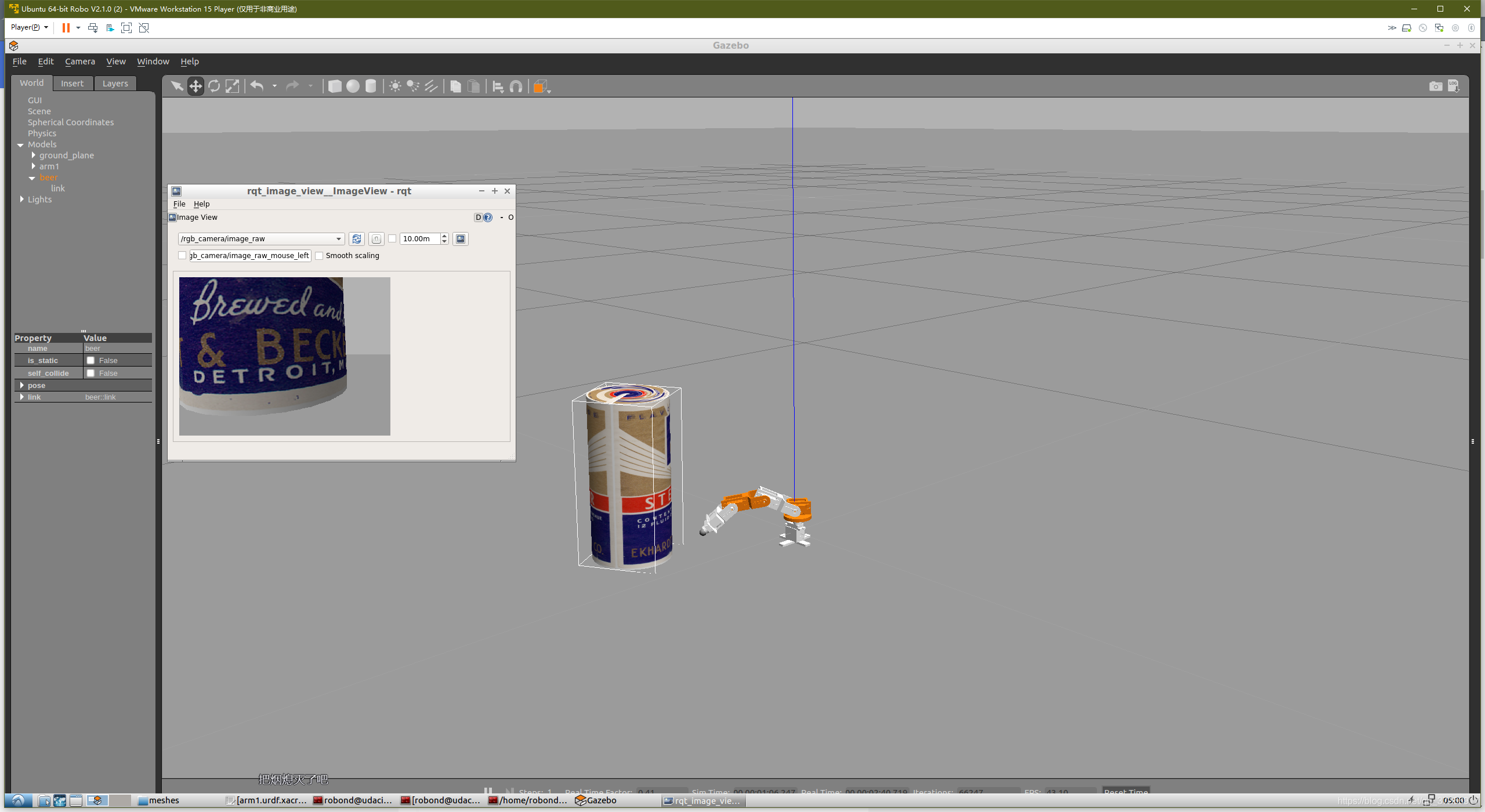The width and height of the screenshot is (1485, 812).
Task: Enter VMware full screen mode
Action: pyautogui.click(x=126, y=27)
